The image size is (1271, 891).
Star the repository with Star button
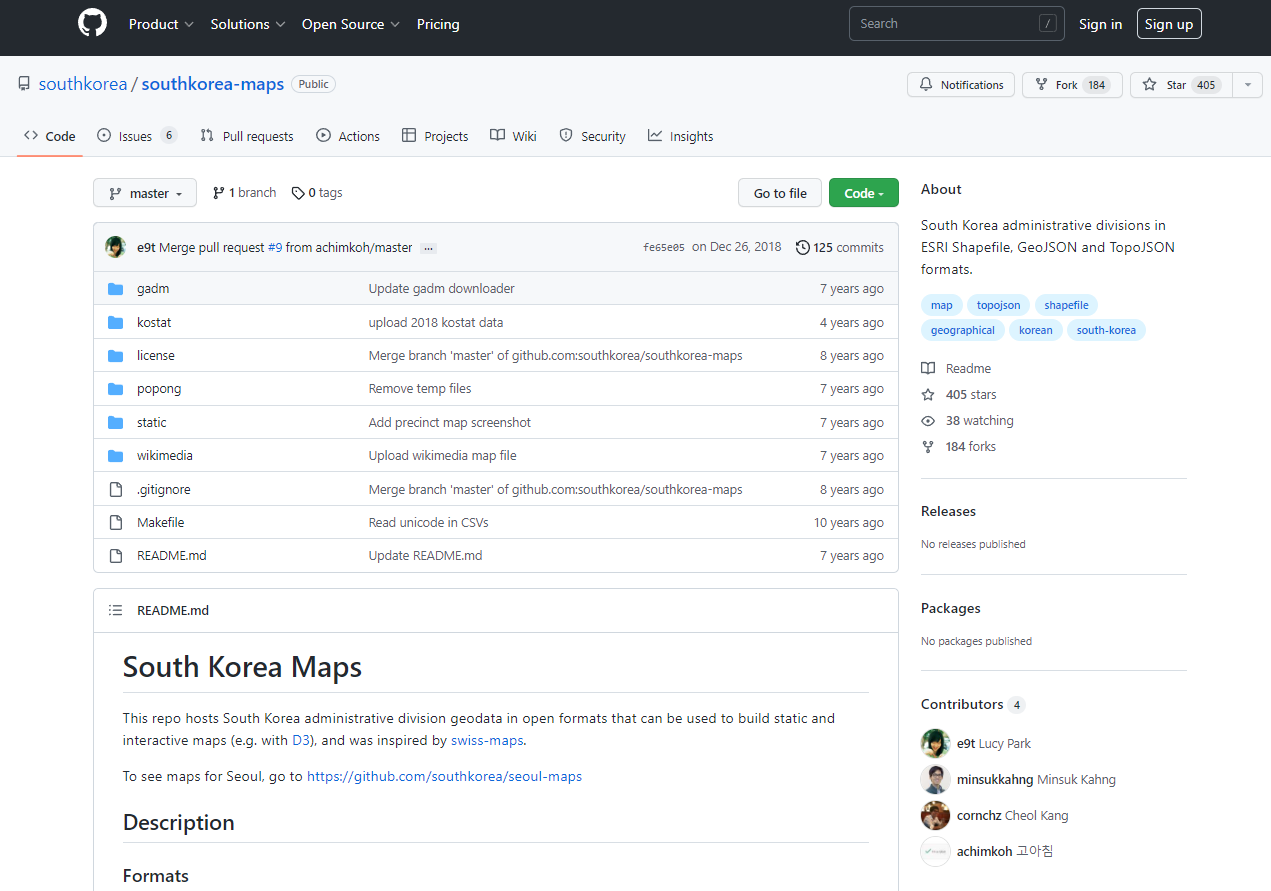[x=1182, y=85]
